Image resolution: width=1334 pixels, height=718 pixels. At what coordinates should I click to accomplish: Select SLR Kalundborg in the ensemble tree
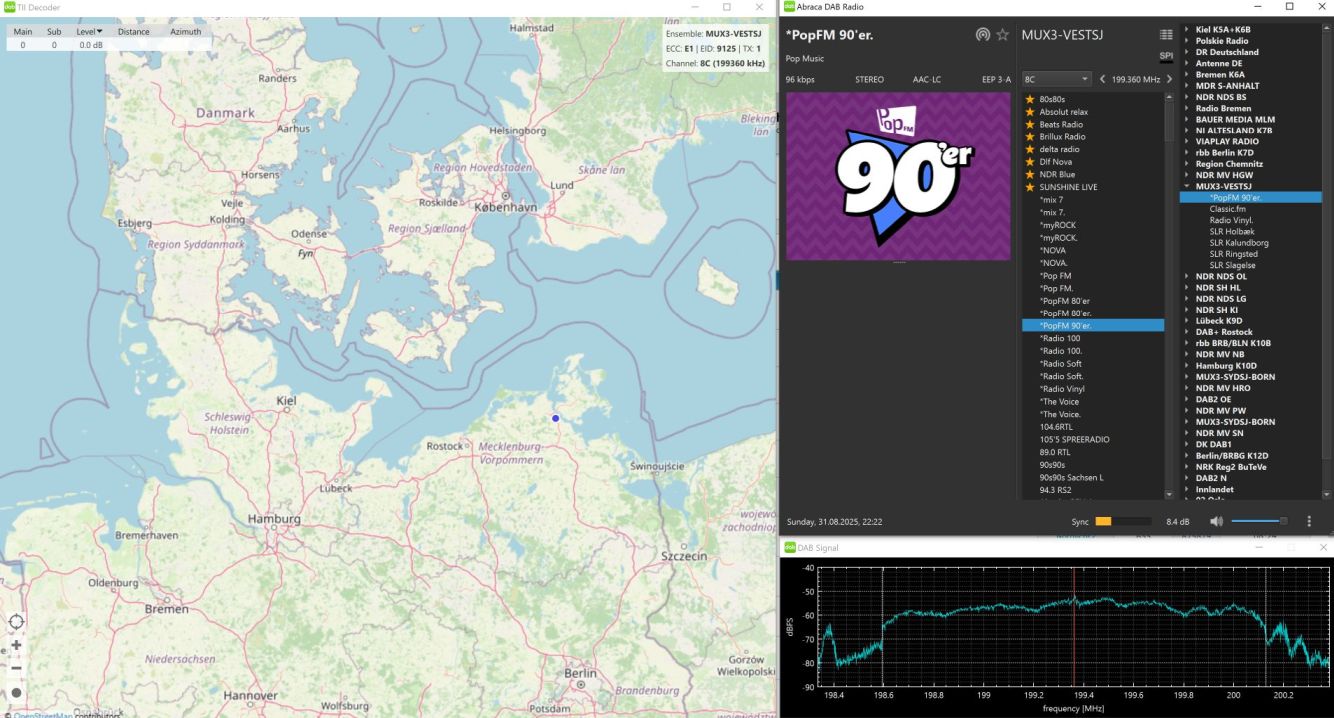[x=1239, y=243]
